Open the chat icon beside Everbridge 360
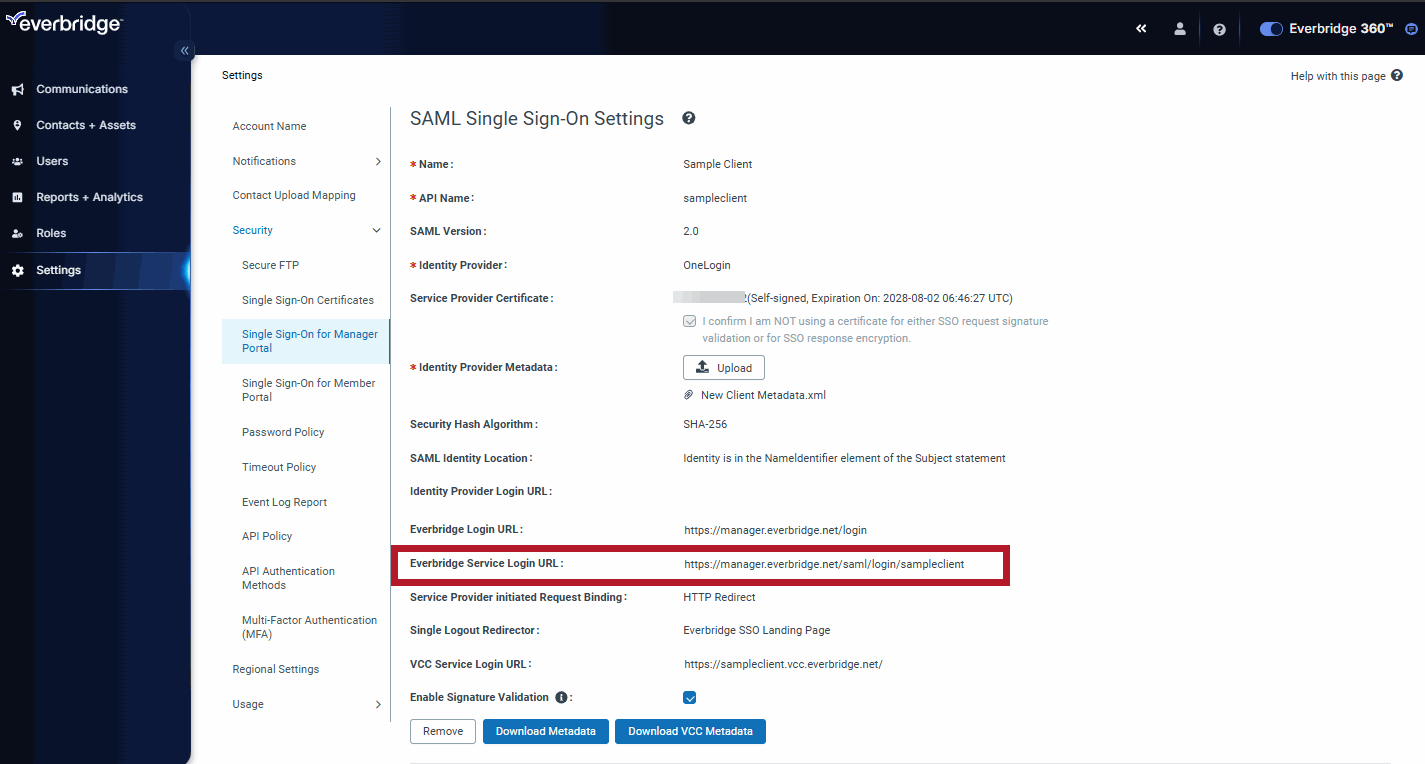The image size is (1425, 764). pos(1410,29)
